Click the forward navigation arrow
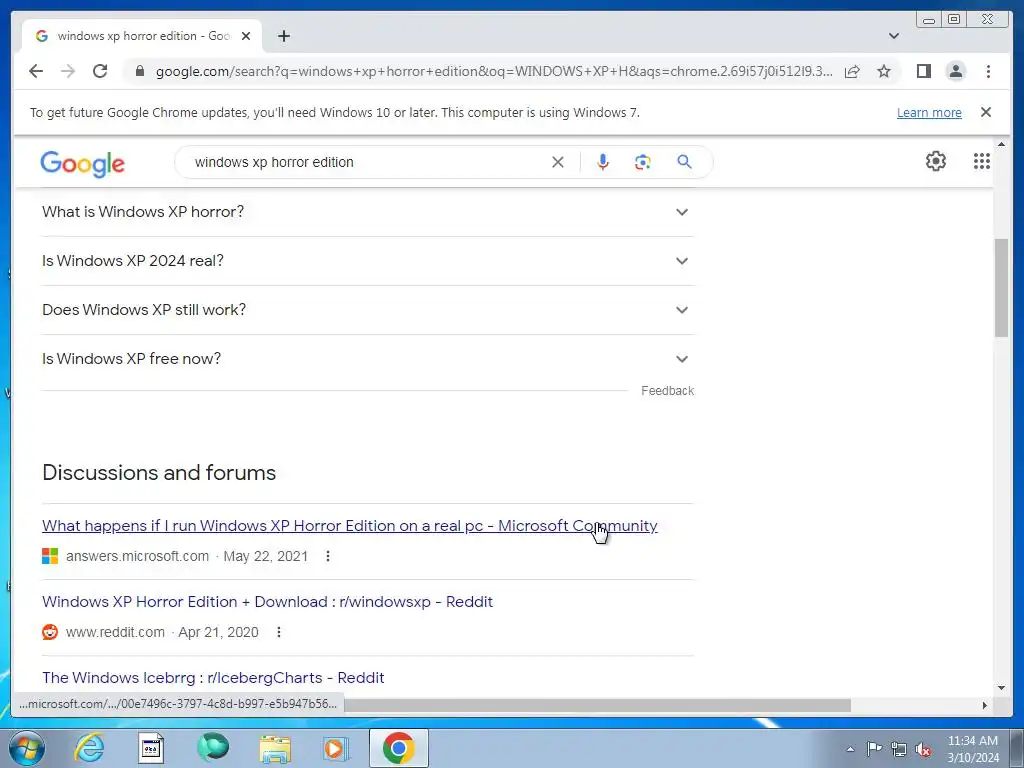Viewport: 1024px width, 768px height. coord(68,71)
